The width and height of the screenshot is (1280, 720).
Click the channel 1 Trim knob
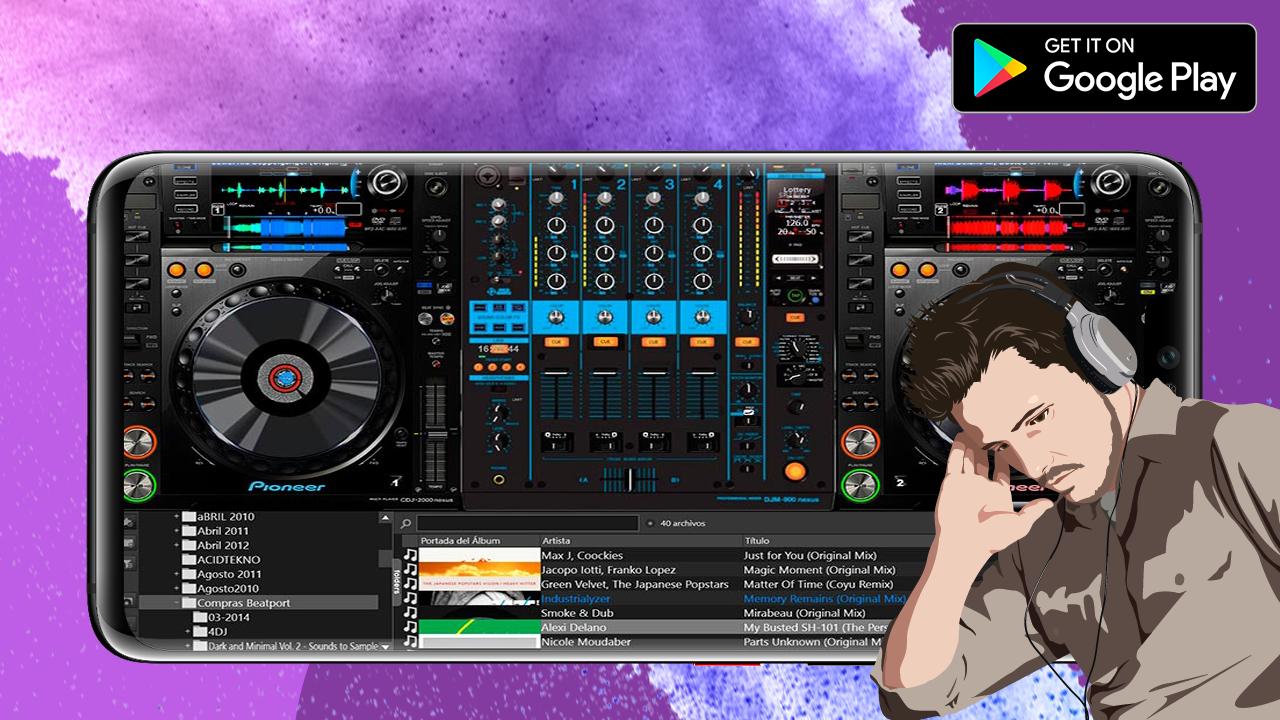coord(556,197)
